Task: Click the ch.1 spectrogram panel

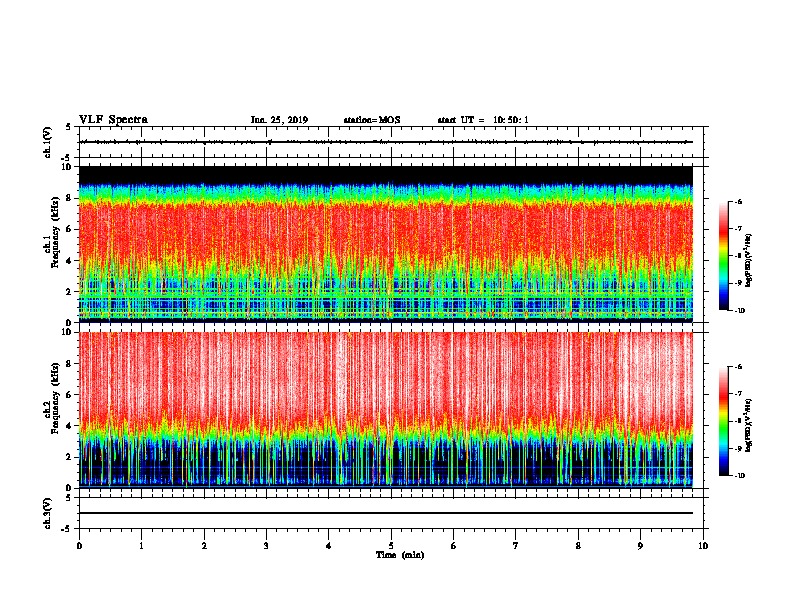Action: (x=386, y=244)
